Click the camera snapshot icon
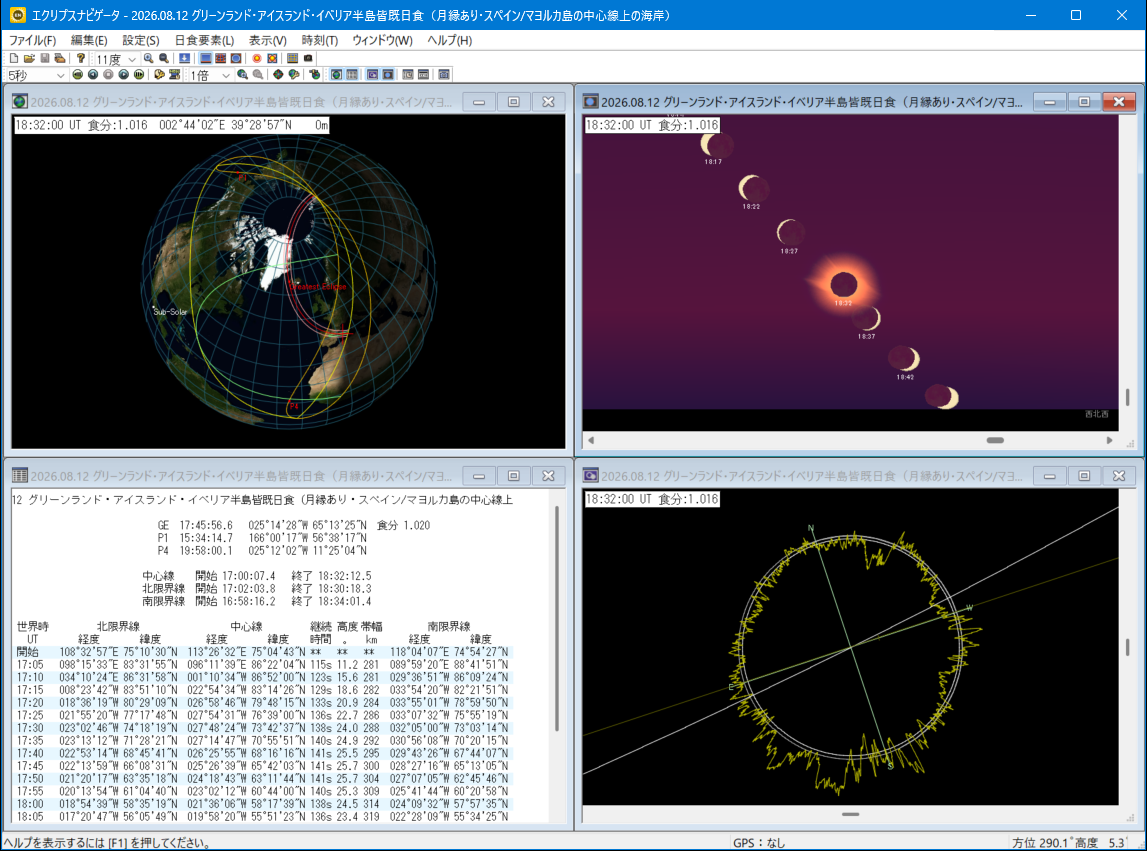Viewport: 1147px width, 851px height. tap(308, 59)
